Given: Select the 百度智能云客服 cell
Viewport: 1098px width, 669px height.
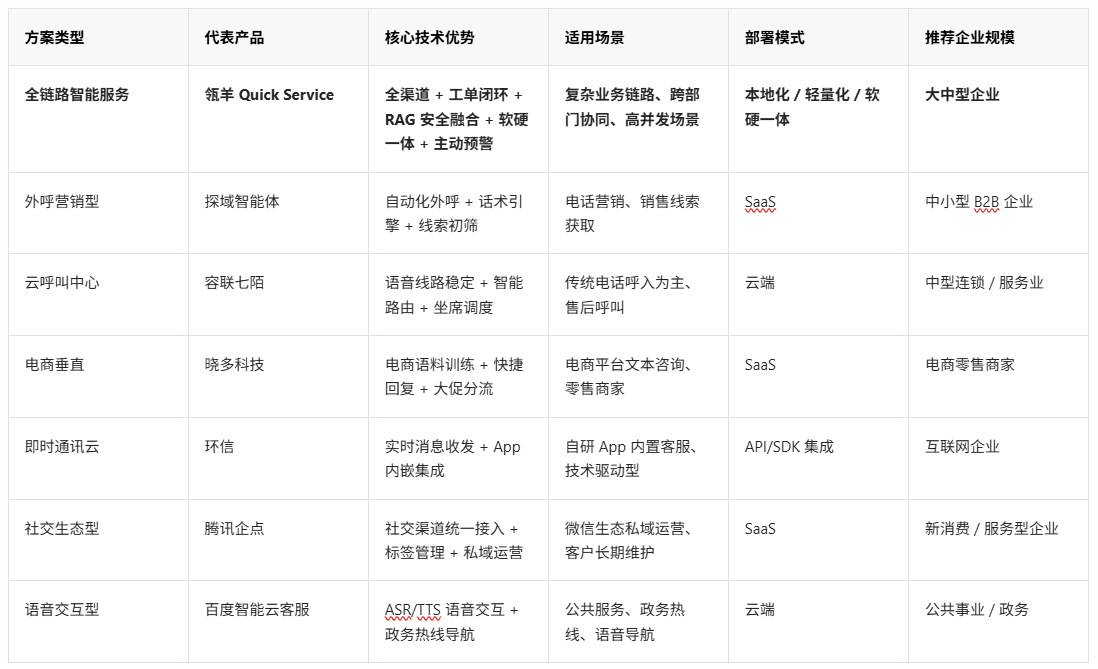Looking at the screenshot, I should [x=278, y=621].
